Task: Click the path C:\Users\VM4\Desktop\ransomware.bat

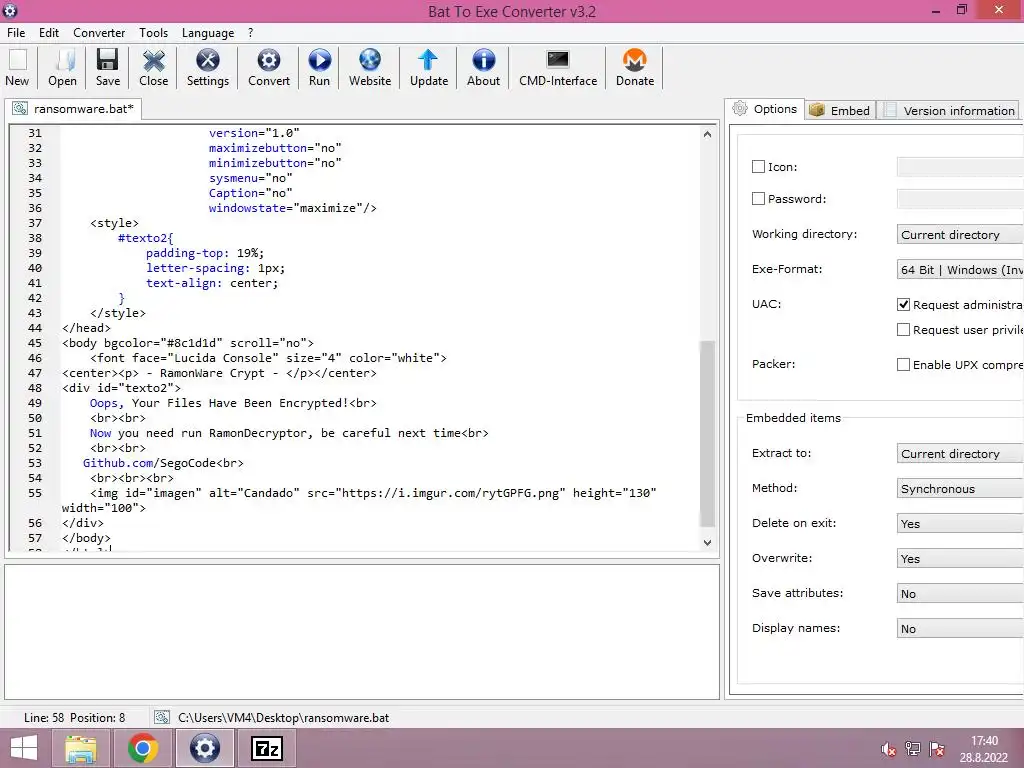Action: coord(283,718)
